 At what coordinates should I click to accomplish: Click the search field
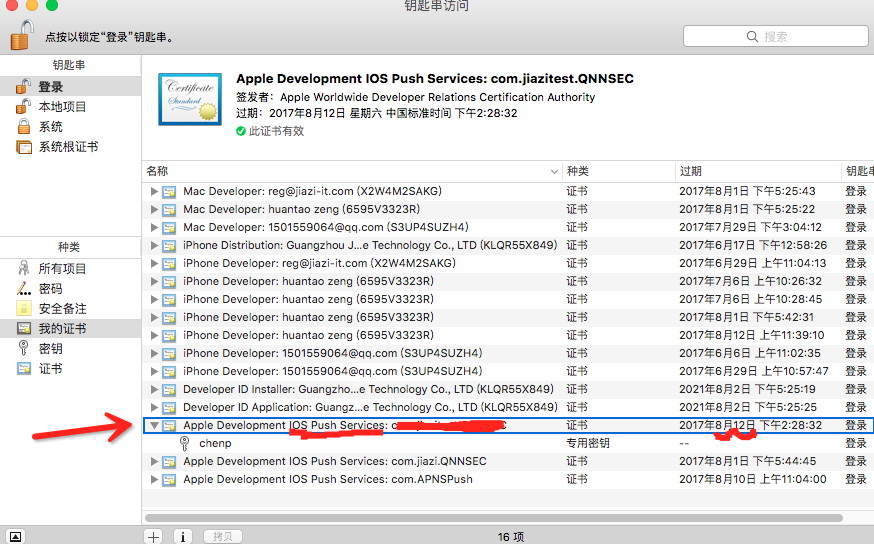point(775,36)
